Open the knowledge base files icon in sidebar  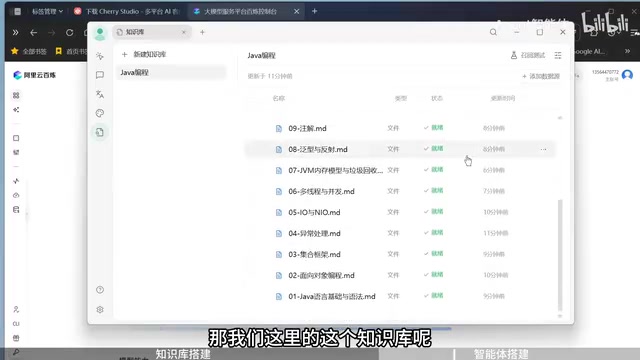point(100,132)
